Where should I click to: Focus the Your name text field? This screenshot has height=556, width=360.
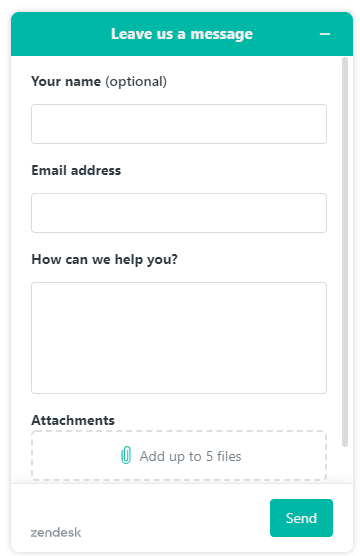coord(179,124)
